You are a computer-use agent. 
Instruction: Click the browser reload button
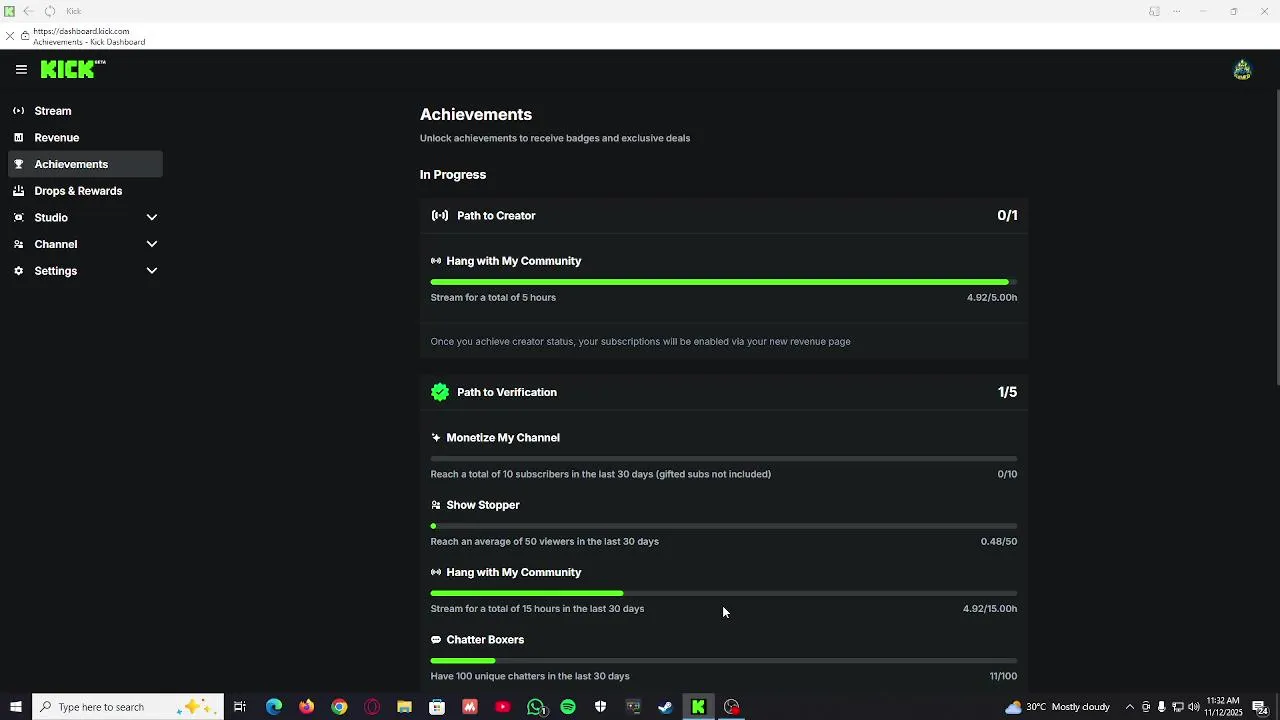pyautogui.click(x=50, y=11)
